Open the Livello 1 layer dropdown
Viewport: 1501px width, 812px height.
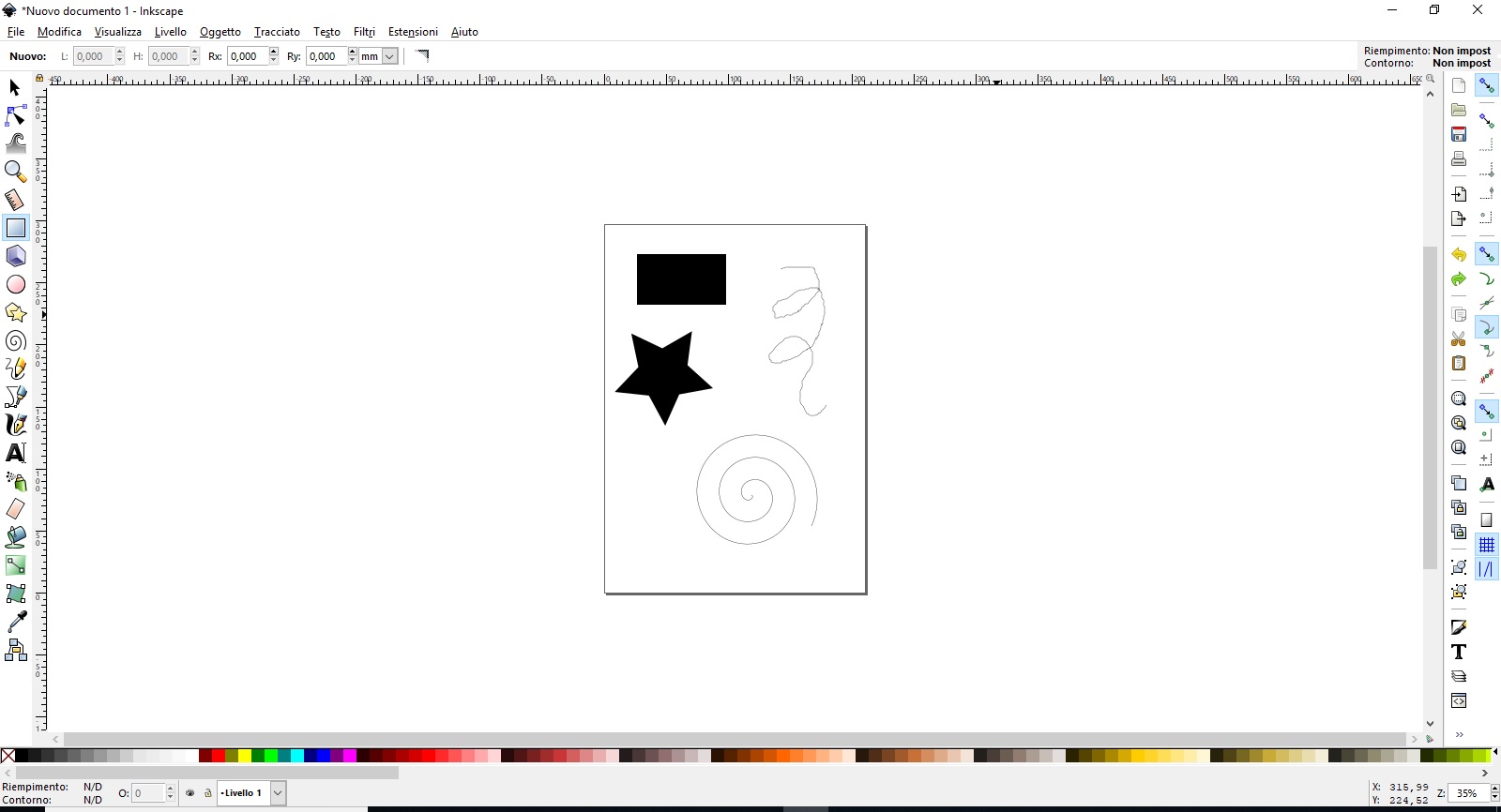(278, 793)
